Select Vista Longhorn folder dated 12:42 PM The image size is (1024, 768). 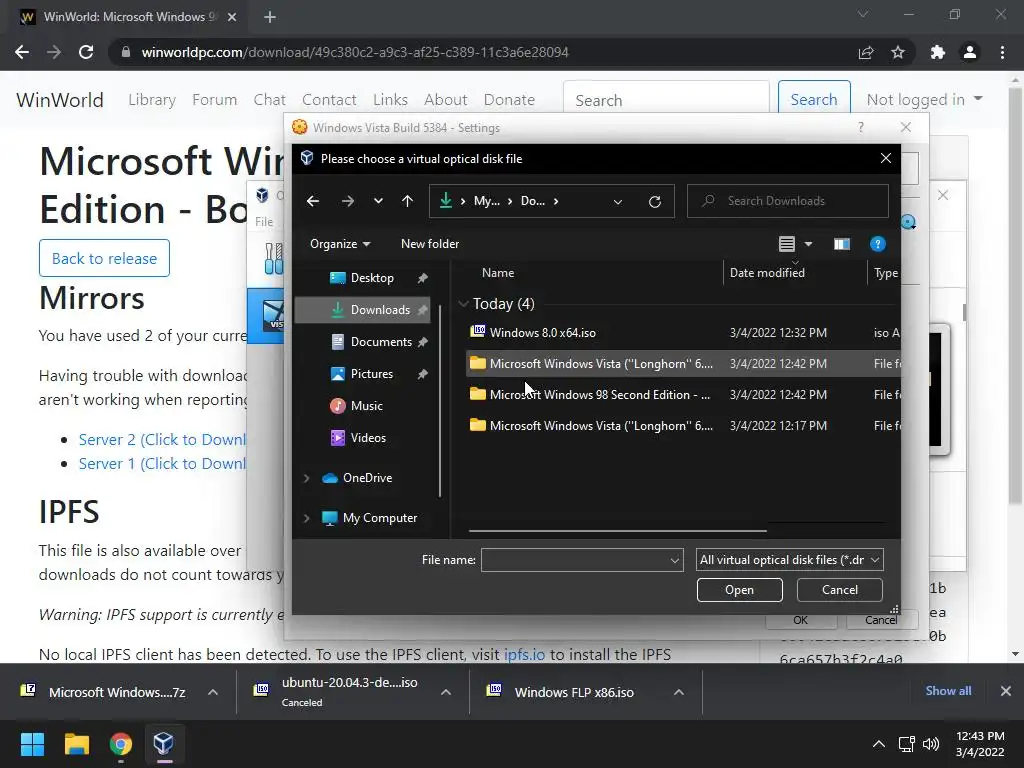pos(682,364)
